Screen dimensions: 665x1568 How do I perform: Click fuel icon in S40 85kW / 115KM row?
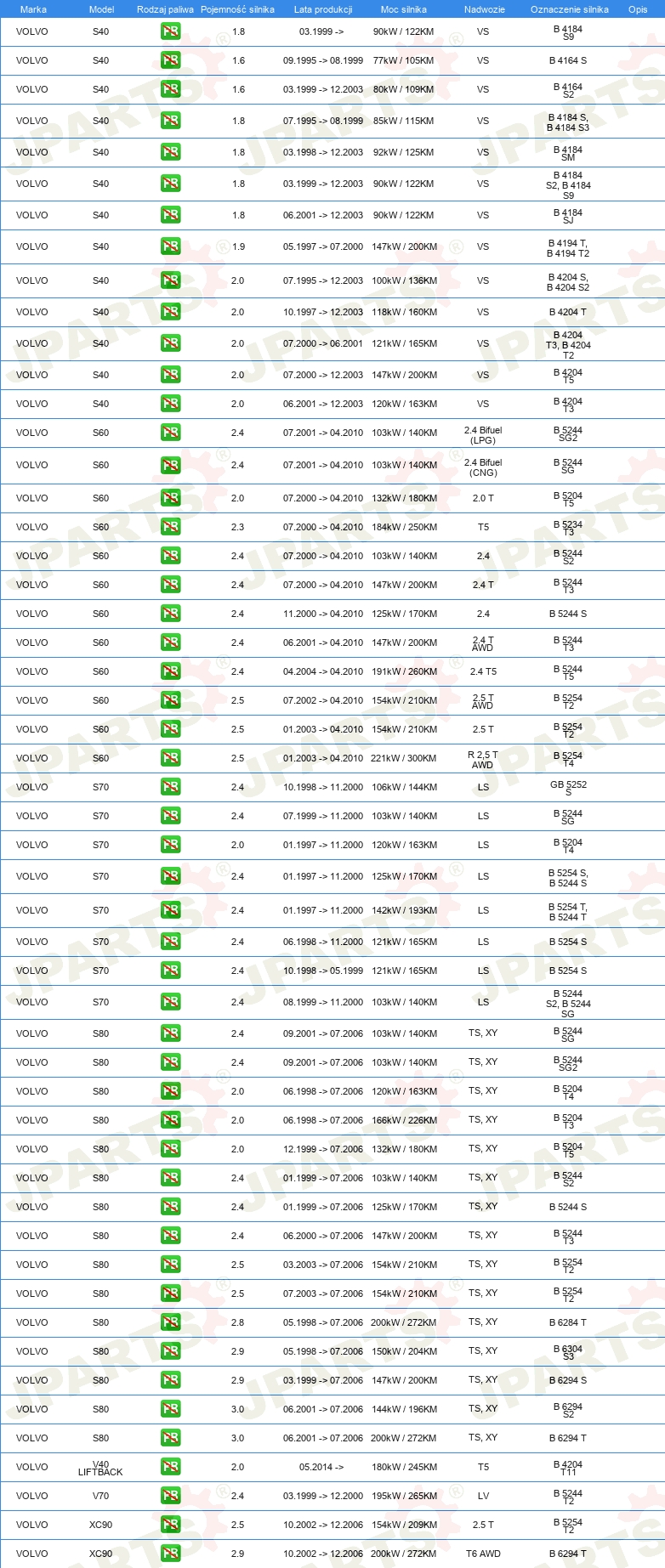170,121
